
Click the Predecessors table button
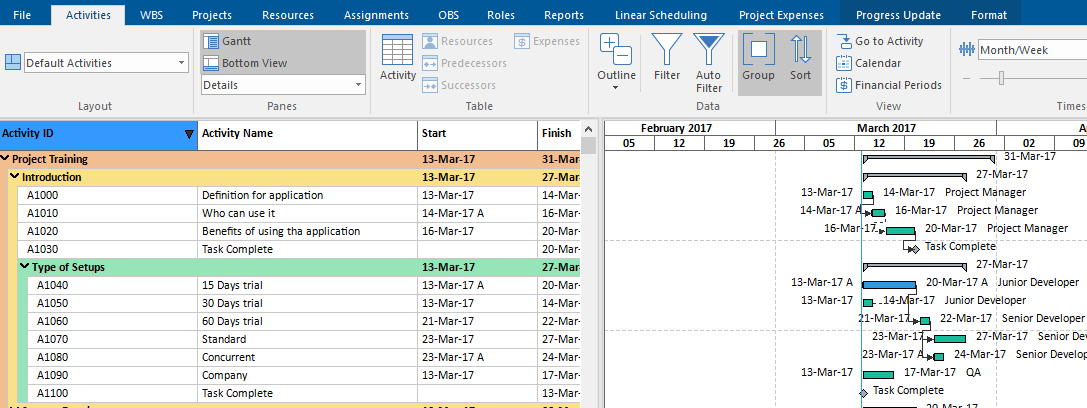tap(464, 63)
